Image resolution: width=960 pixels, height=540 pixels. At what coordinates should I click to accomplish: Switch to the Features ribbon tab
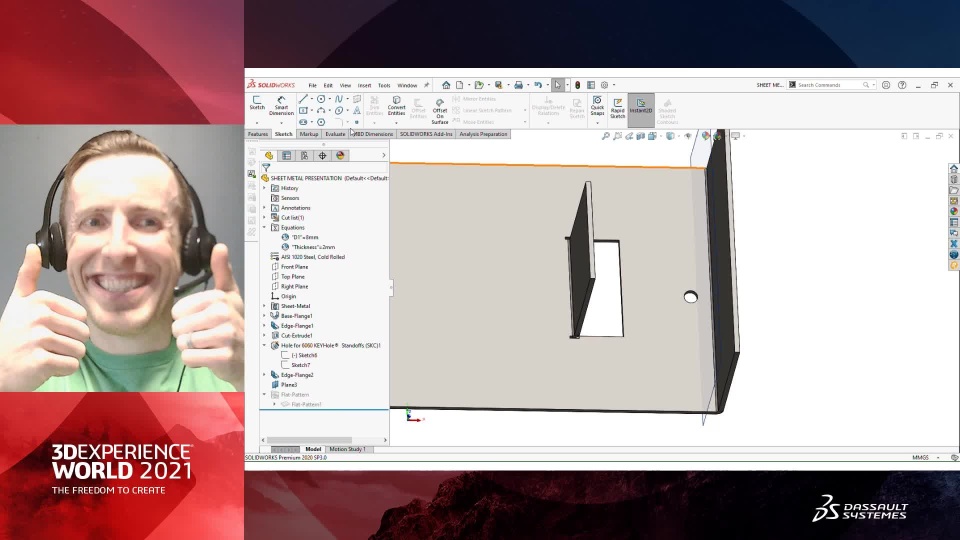[x=258, y=134]
